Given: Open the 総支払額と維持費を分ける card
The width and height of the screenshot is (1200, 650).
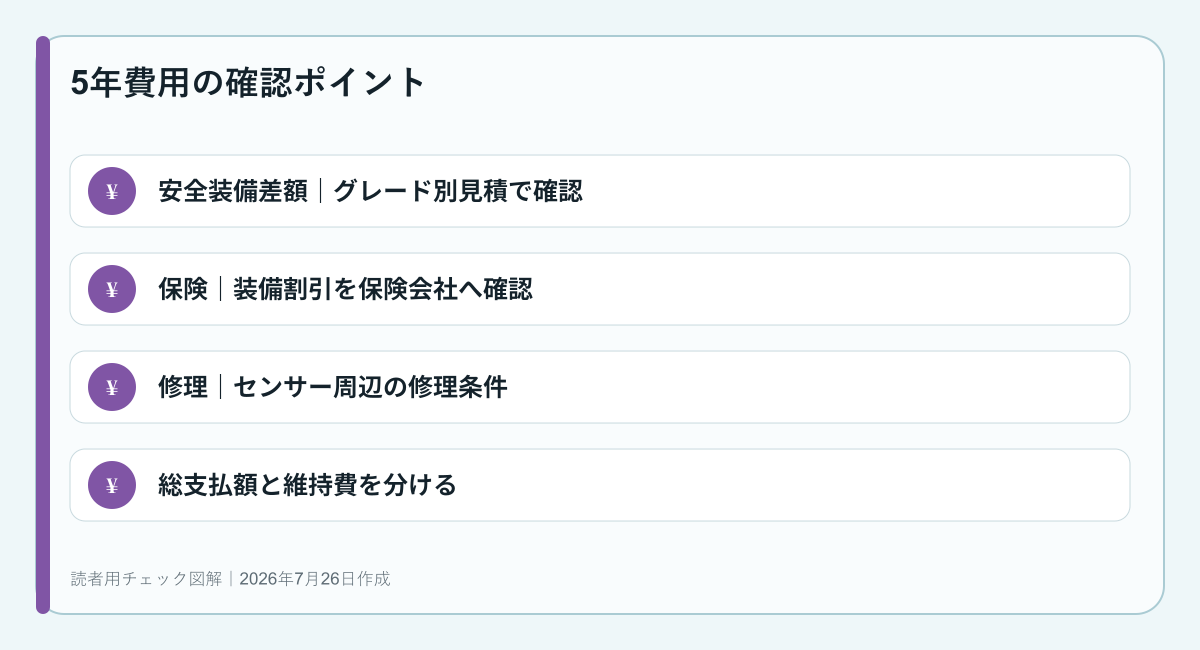Looking at the screenshot, I should (600, 485).
